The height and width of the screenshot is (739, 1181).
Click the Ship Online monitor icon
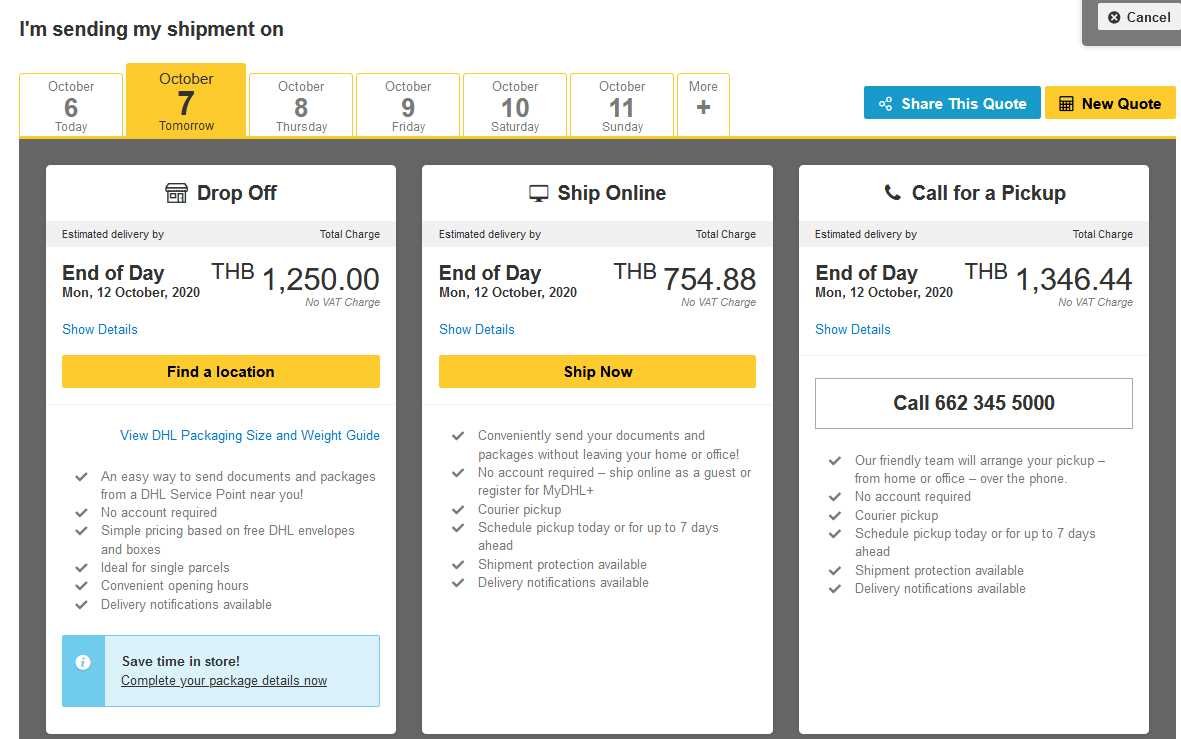click(x=539, y=193)
